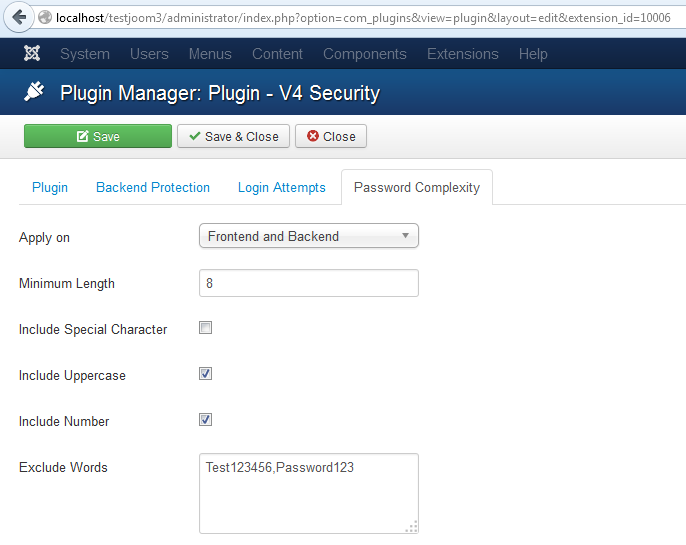Screen dimensions: 686x545
Task: Open the Users menu
Action: (x=149, y=54)
